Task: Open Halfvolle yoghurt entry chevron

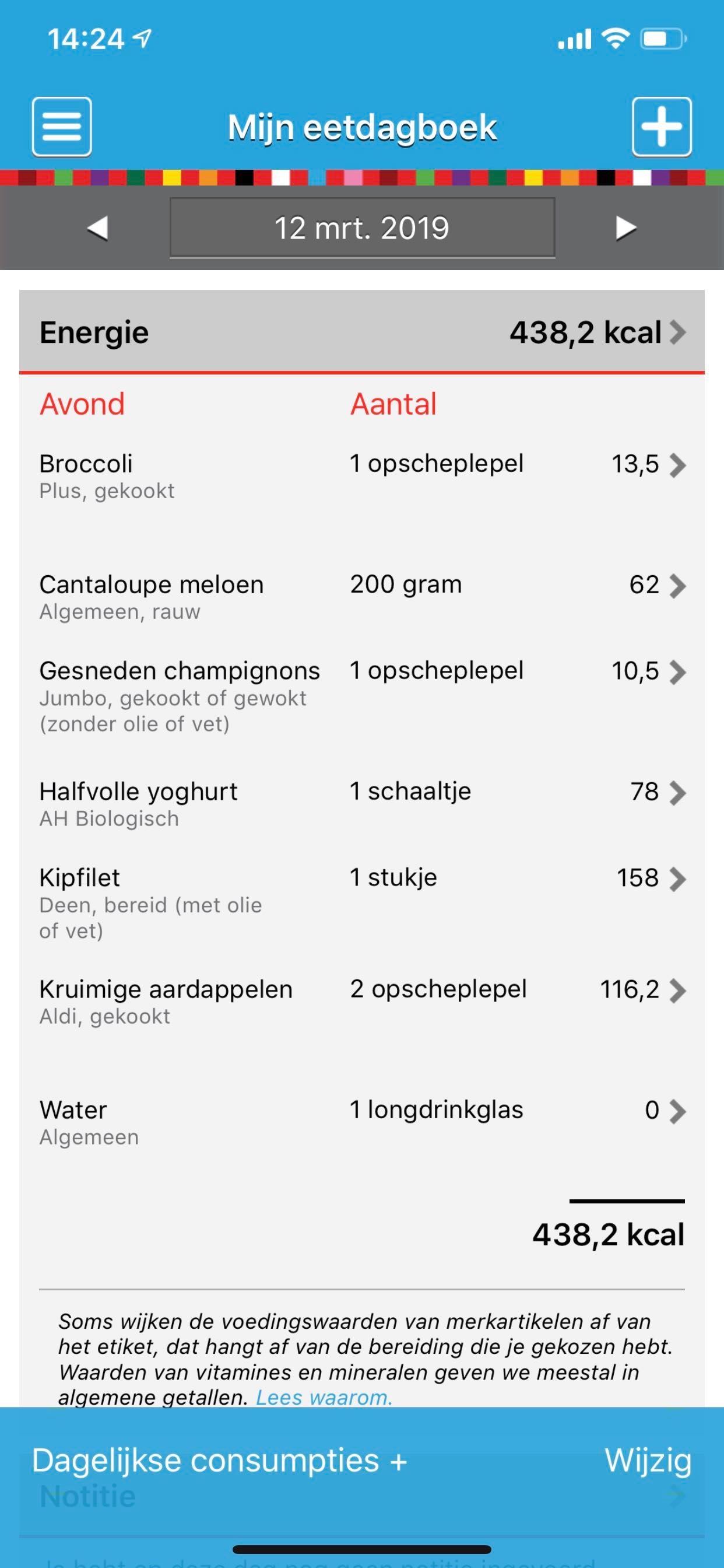Action: [x=677, y=793]
